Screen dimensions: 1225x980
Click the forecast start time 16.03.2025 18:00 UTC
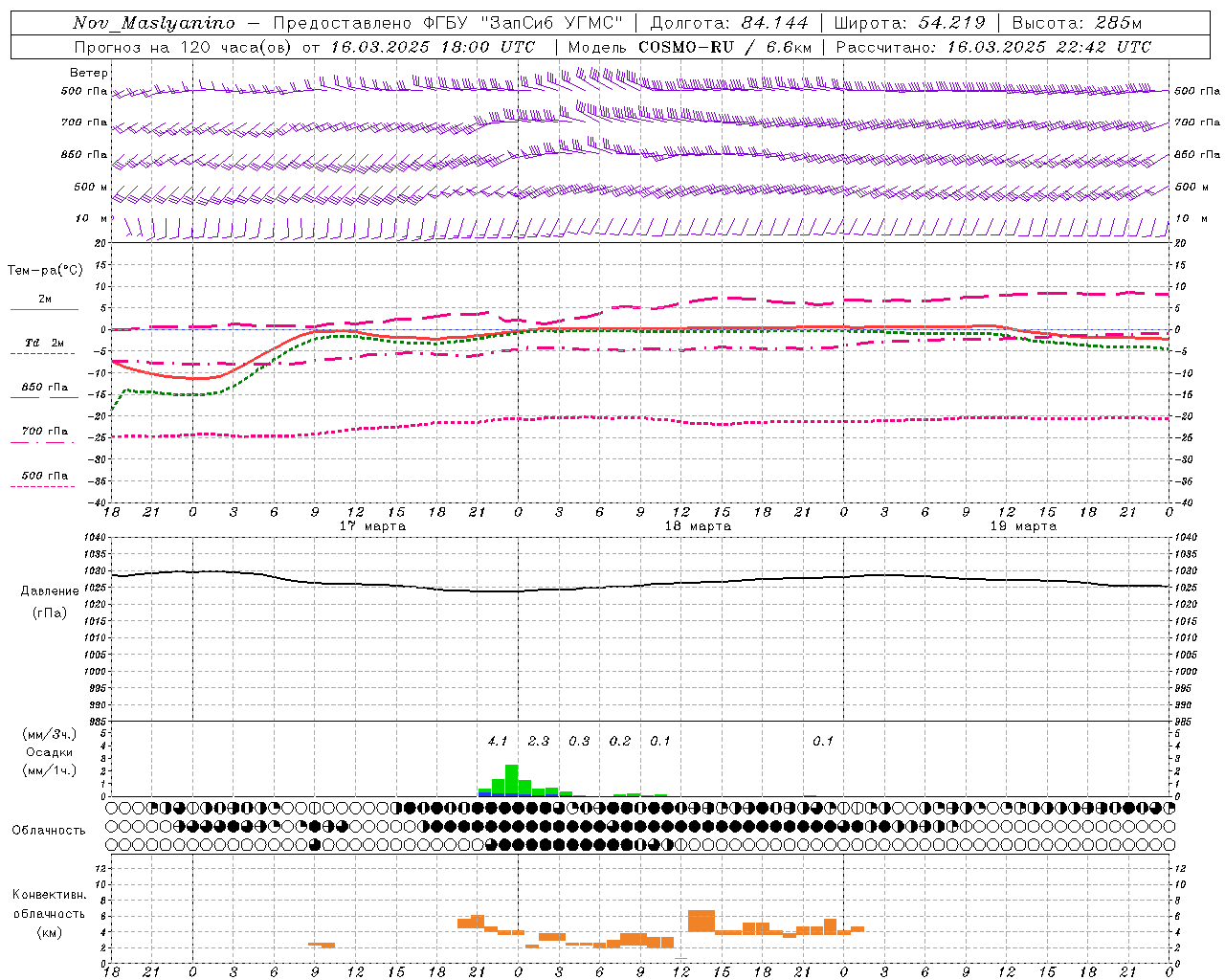pyautogui.click(x=434, y=47)
